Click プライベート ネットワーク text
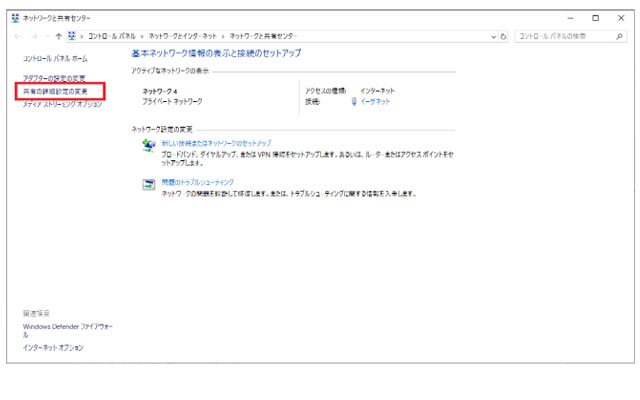 click(172, 101)
